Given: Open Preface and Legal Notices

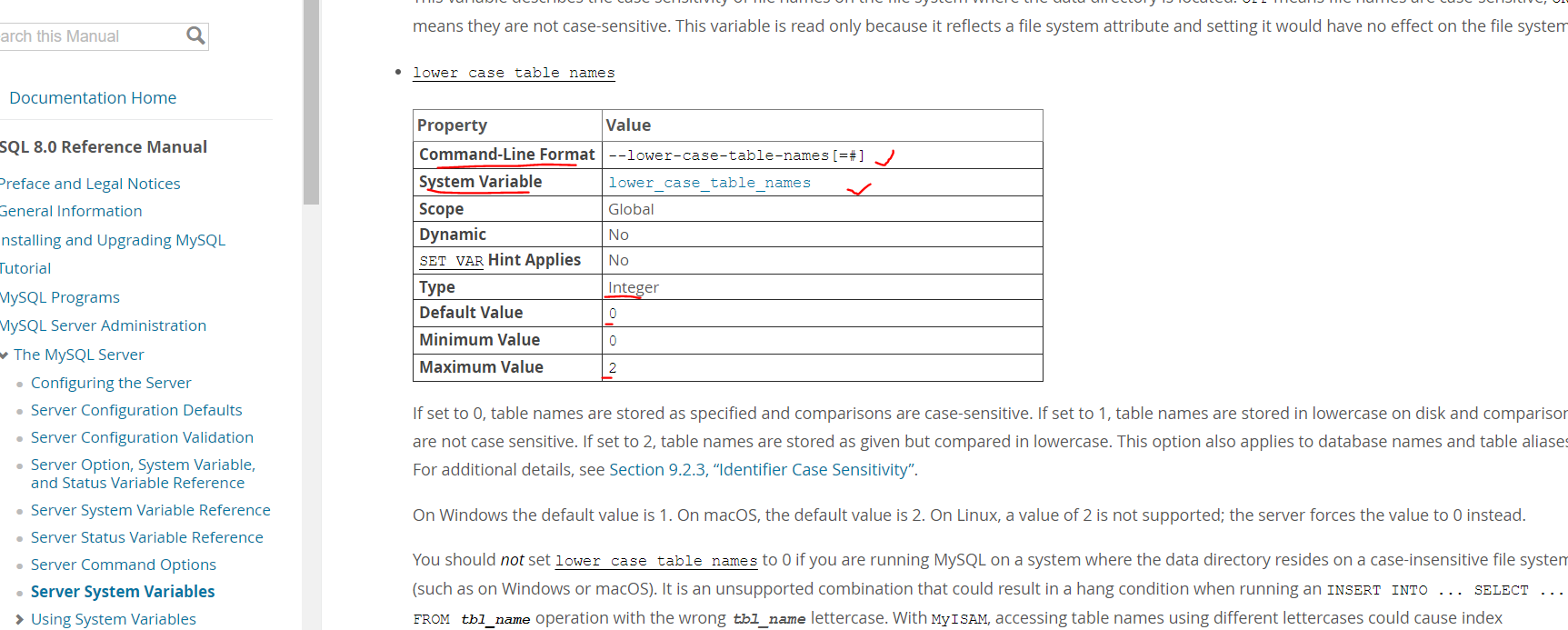Looking at the screenshot, I should point(90,184).
